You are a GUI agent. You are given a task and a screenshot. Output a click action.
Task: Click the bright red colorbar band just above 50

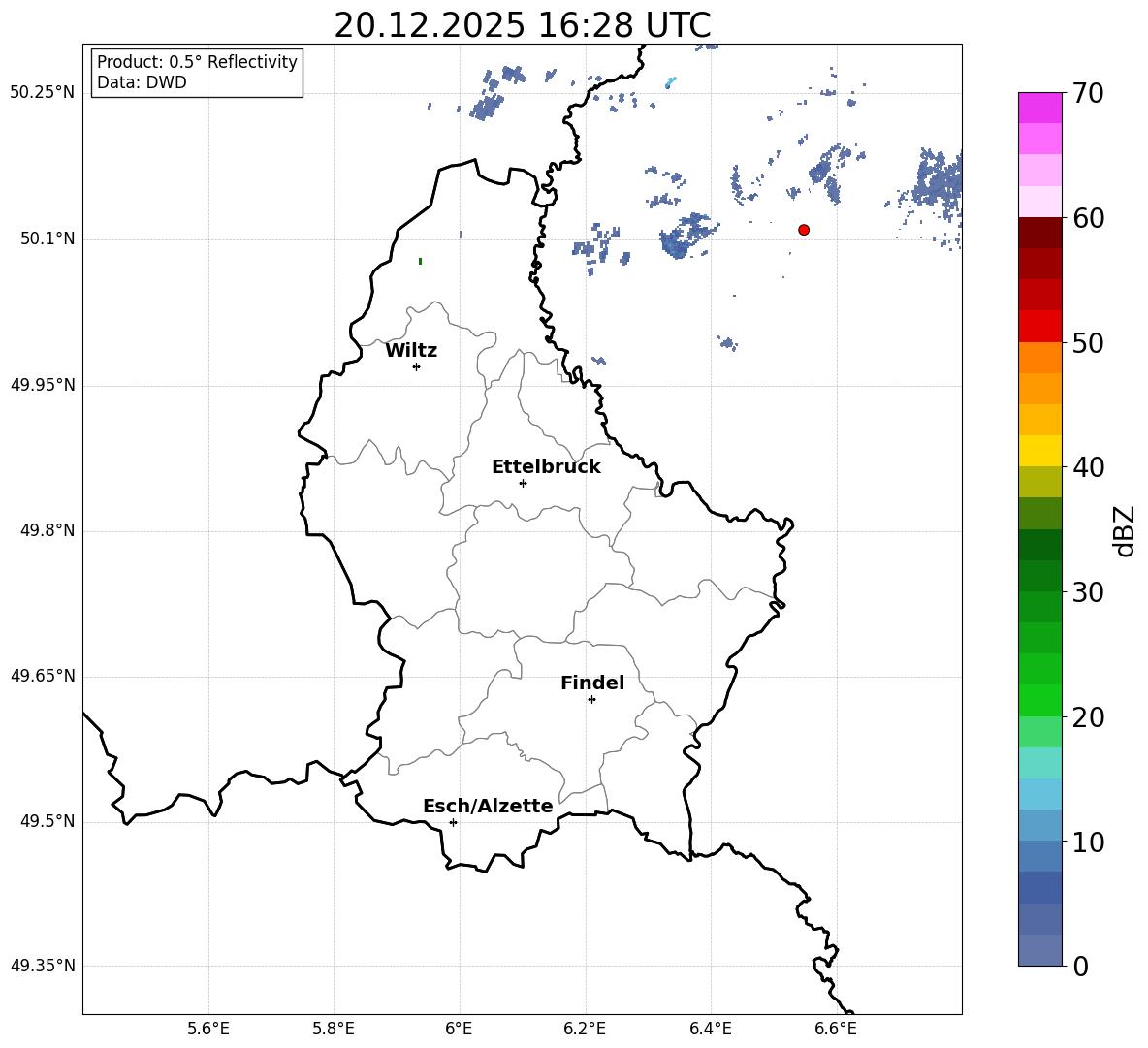1040,327
